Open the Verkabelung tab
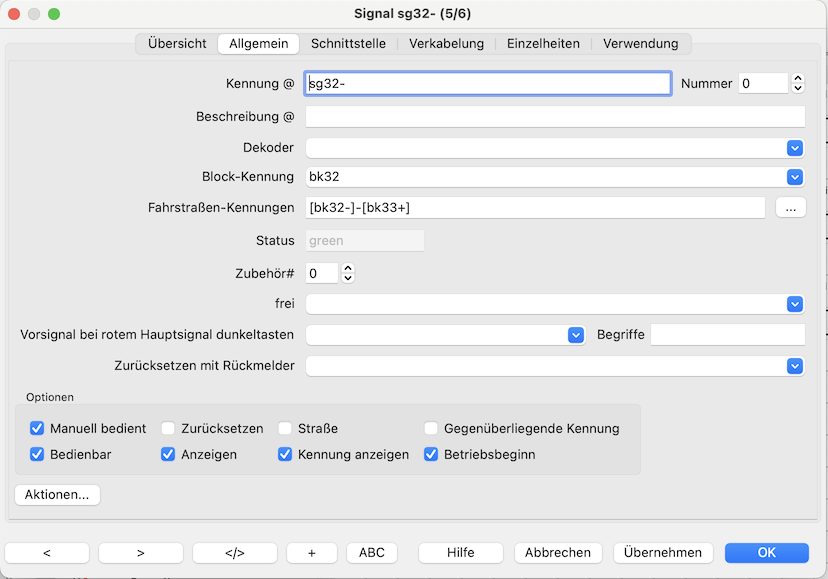Viewport: 828px width, 579px height. pyautogui.click(x=446, y=43)
